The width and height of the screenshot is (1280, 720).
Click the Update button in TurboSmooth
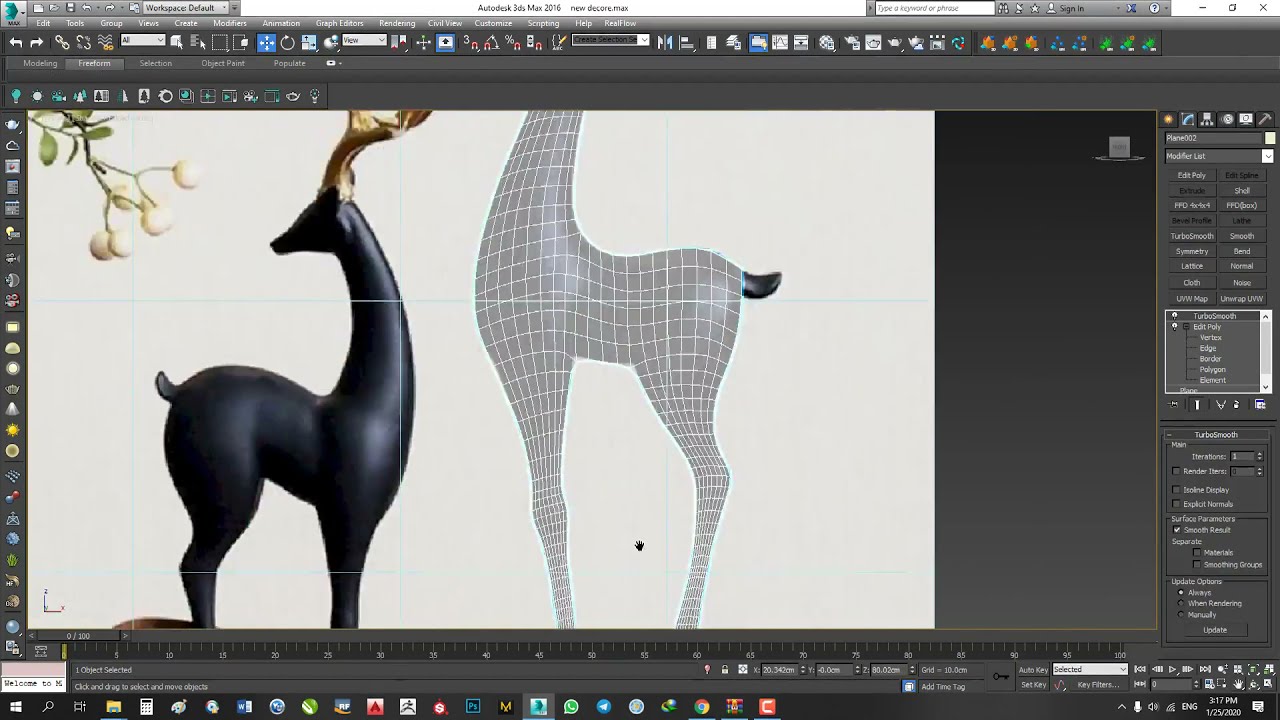(x=1215, y=630)
